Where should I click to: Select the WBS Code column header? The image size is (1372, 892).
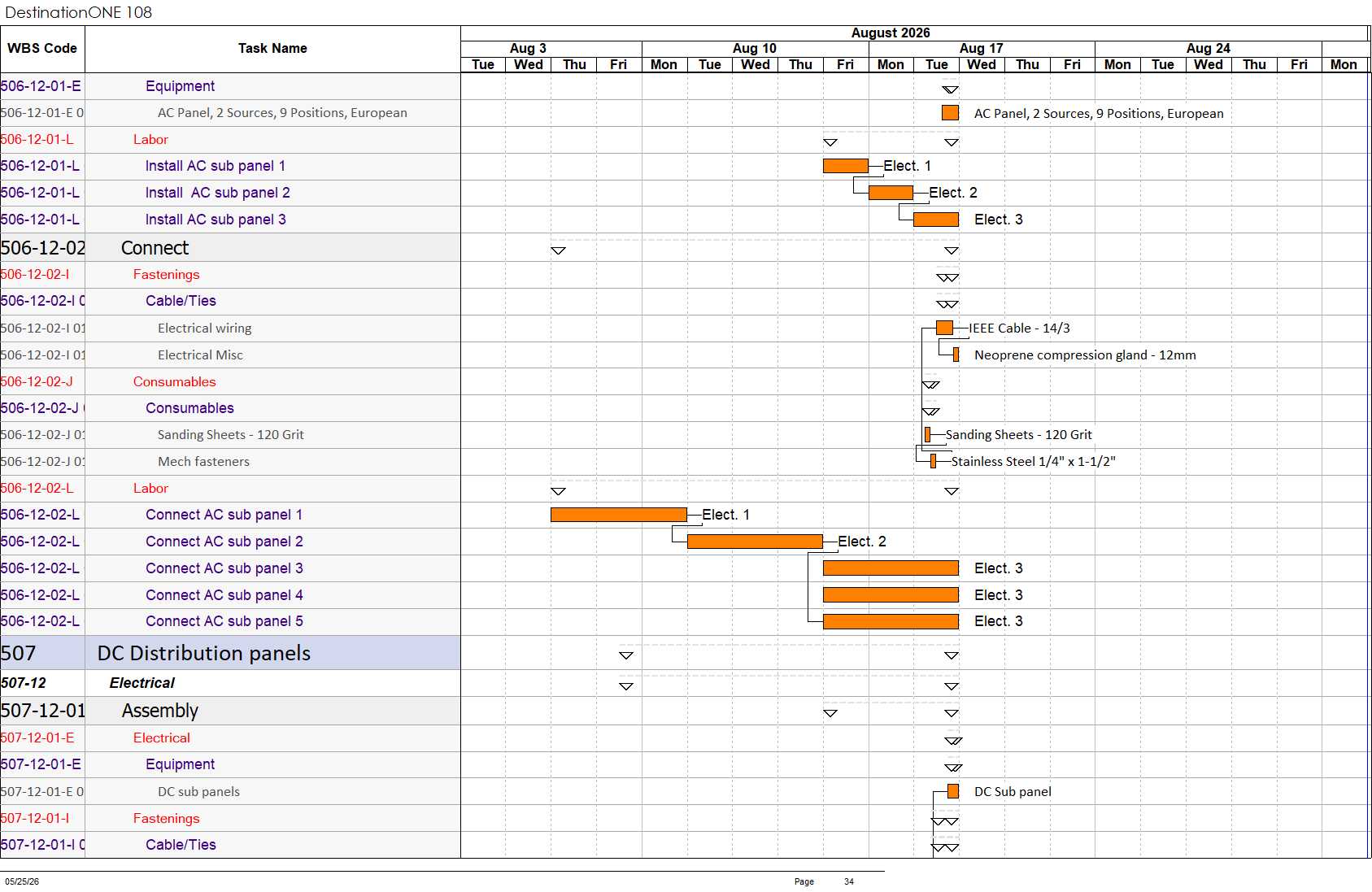point(42,49)
